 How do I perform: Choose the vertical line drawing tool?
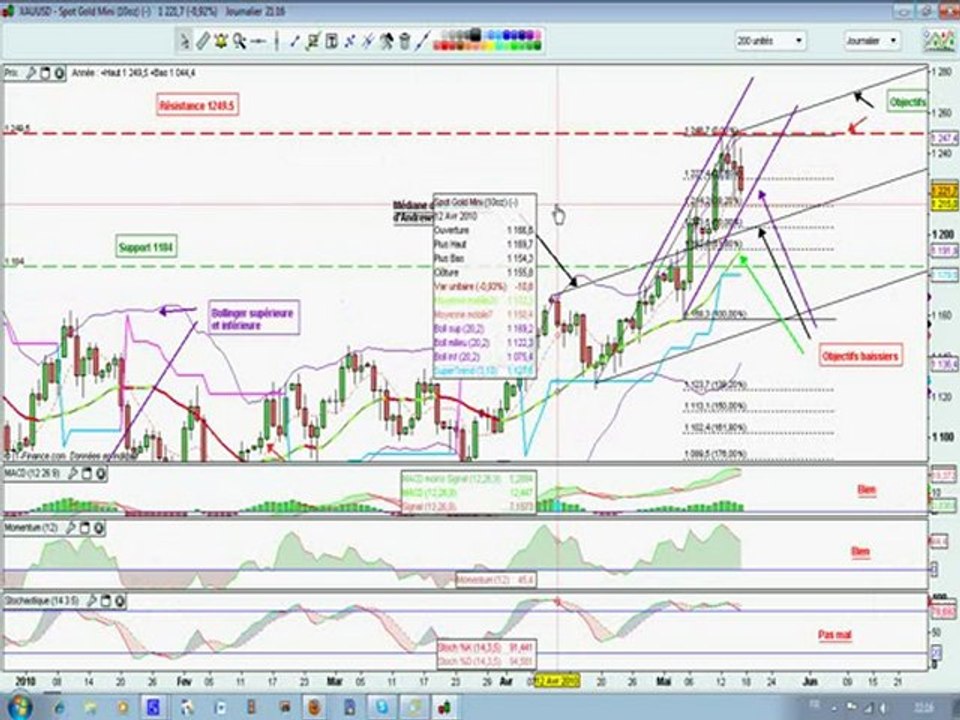(277, 41)
